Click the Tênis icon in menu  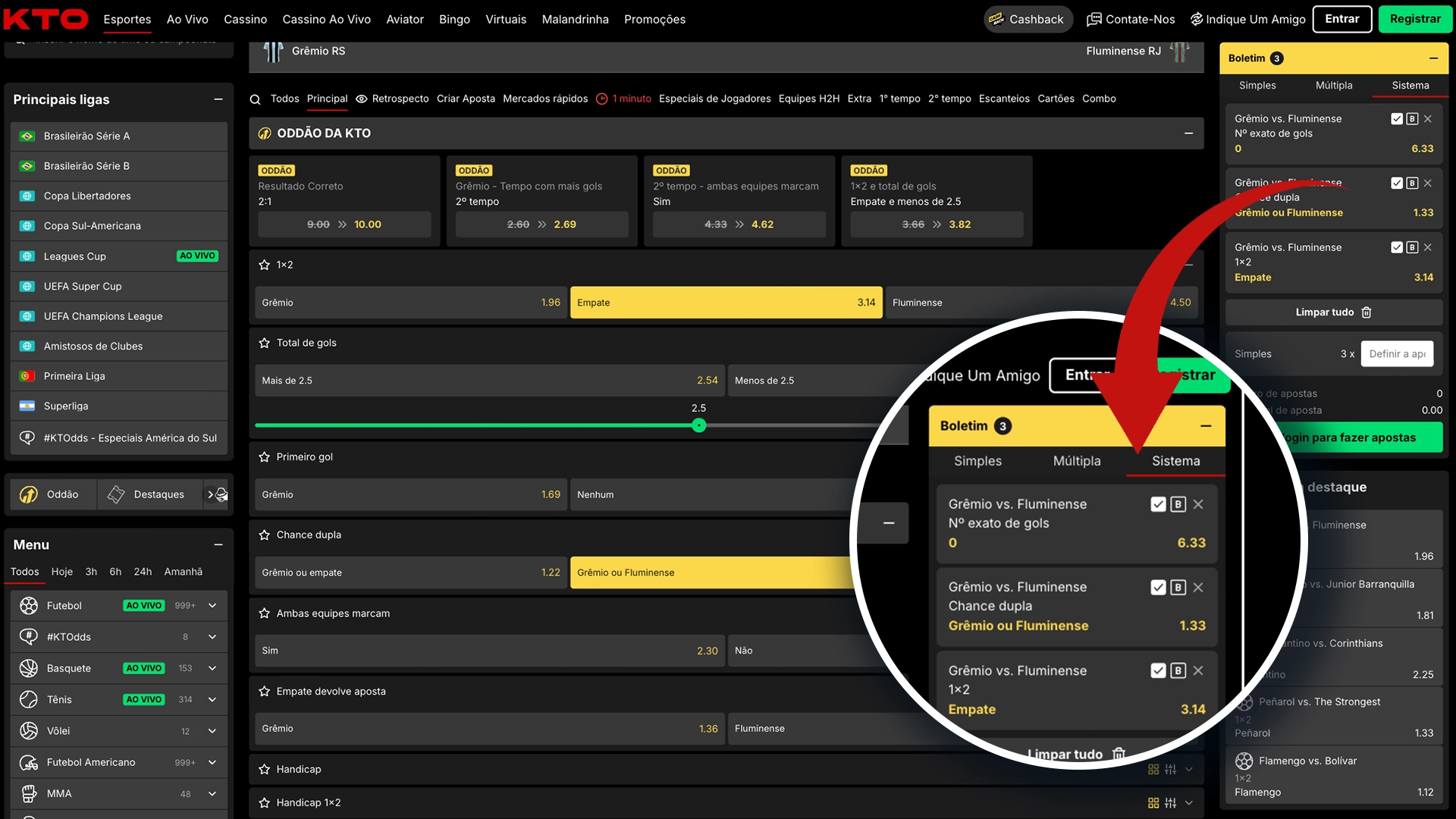coord(29,699)
